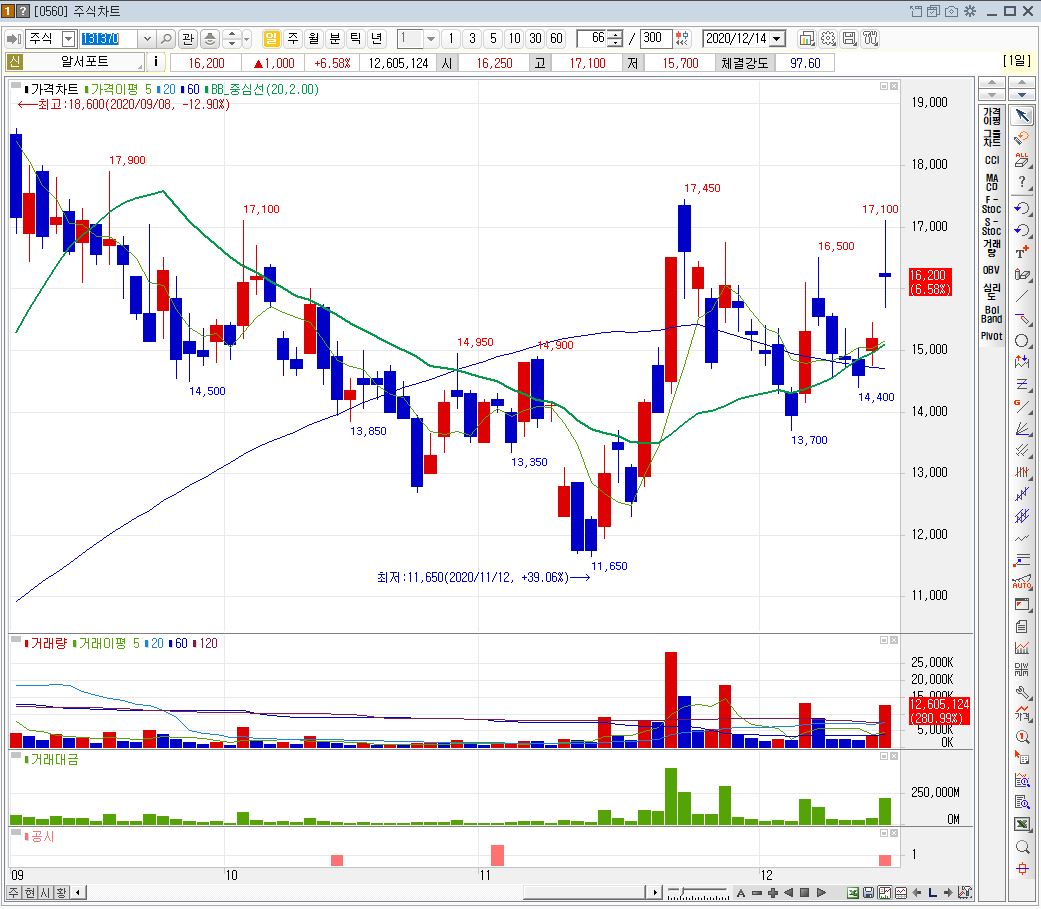The height and width of the screenshot is (909, 1041).
Task: Select the 30 interval button
Action: [536, 39]
